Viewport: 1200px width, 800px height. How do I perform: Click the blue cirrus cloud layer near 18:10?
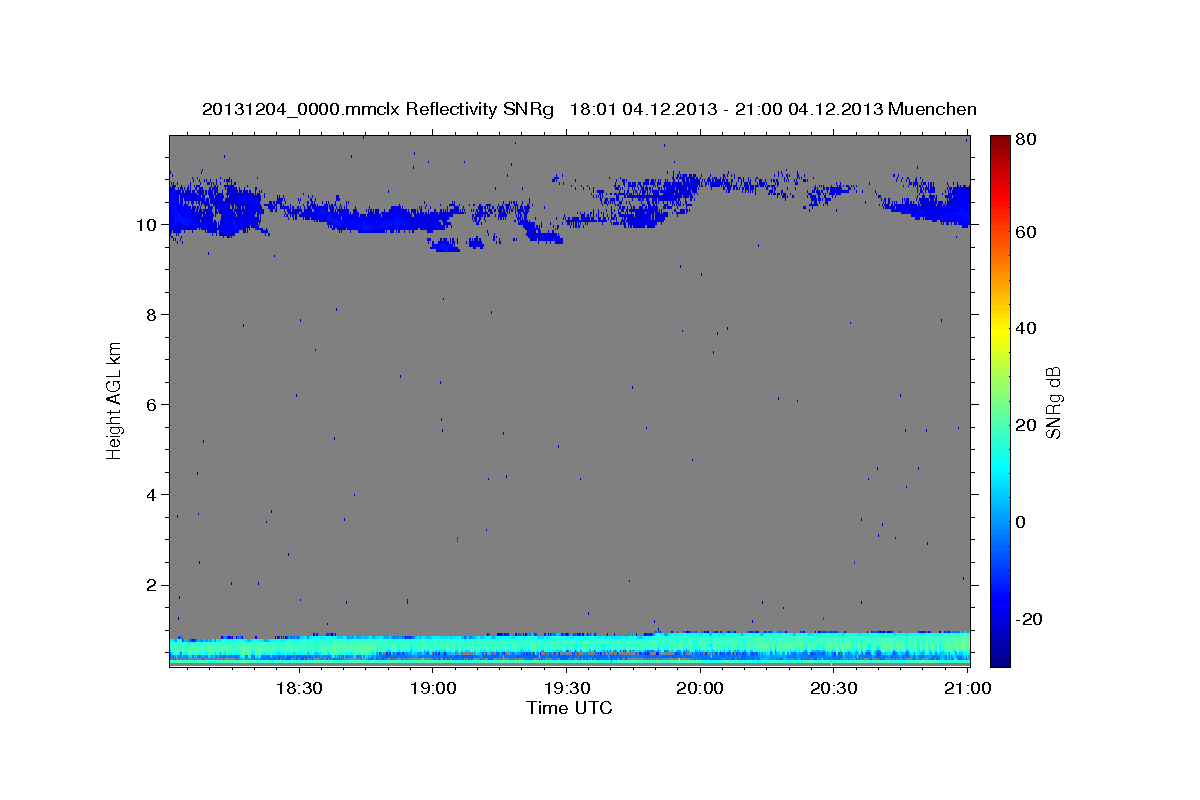point(215,210)
